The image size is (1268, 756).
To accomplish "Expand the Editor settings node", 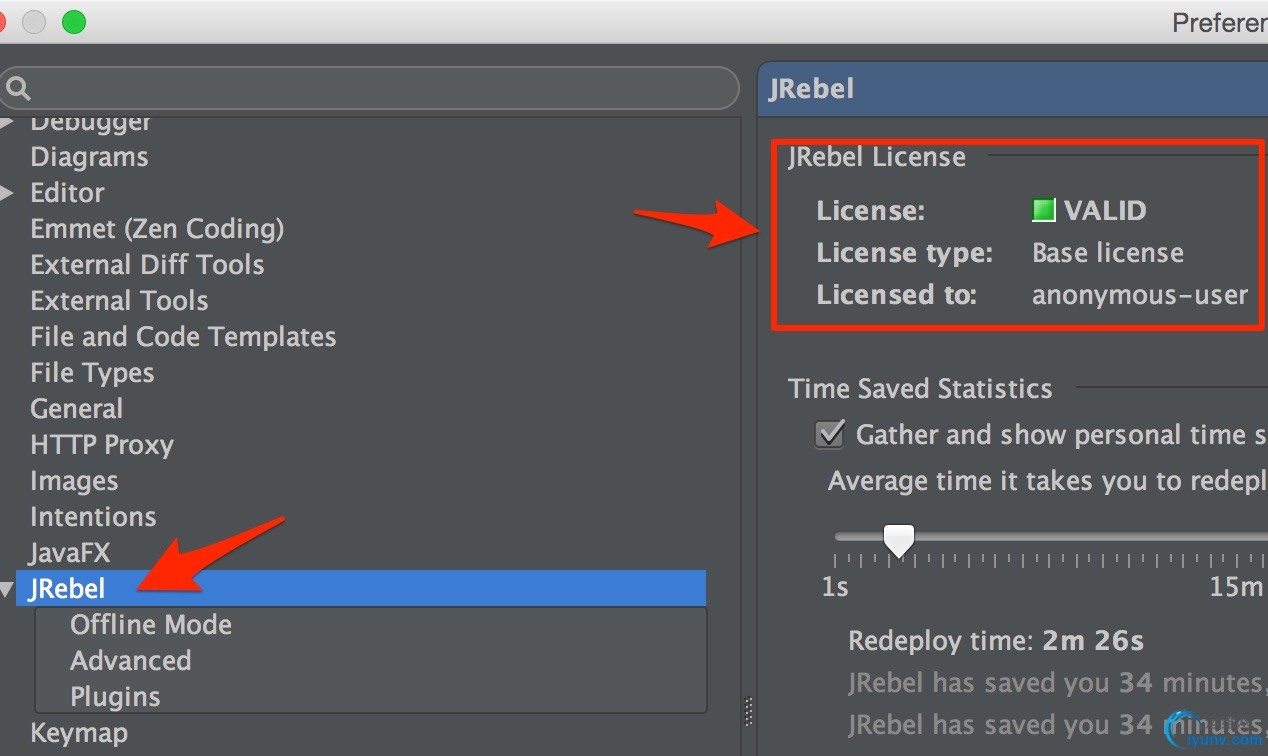I will (x=8, y=193).
